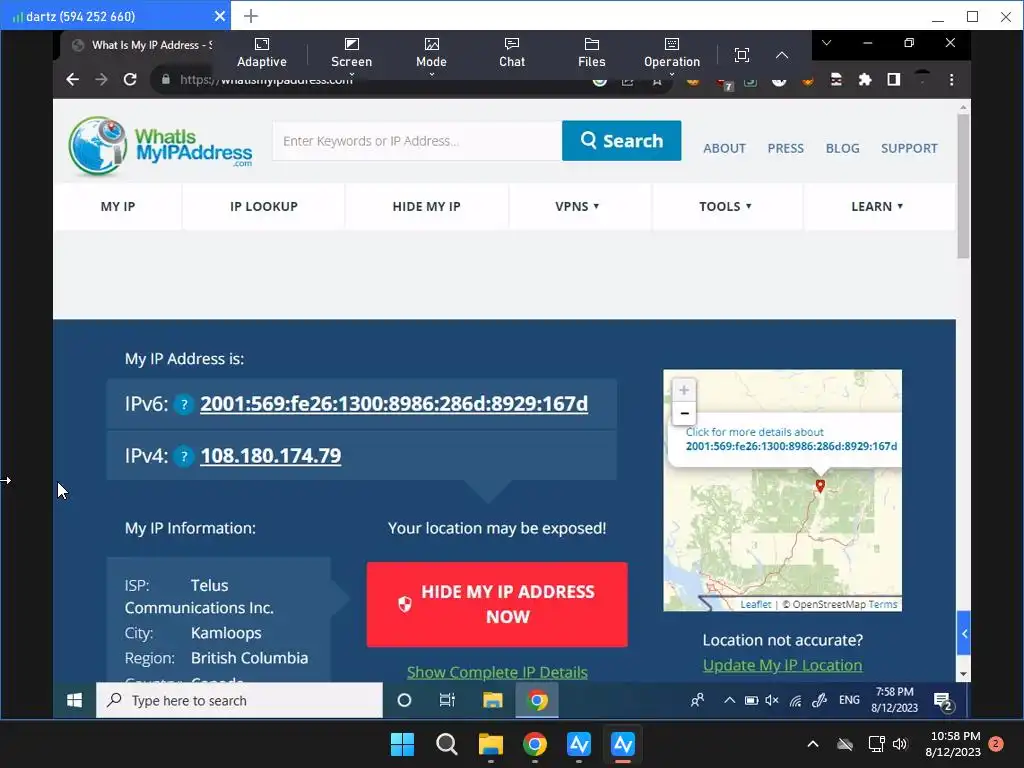The width and height of the screenshot is (1024, 768).
Task: Open Show Complete IP Details link
Action: click(497, 672)
